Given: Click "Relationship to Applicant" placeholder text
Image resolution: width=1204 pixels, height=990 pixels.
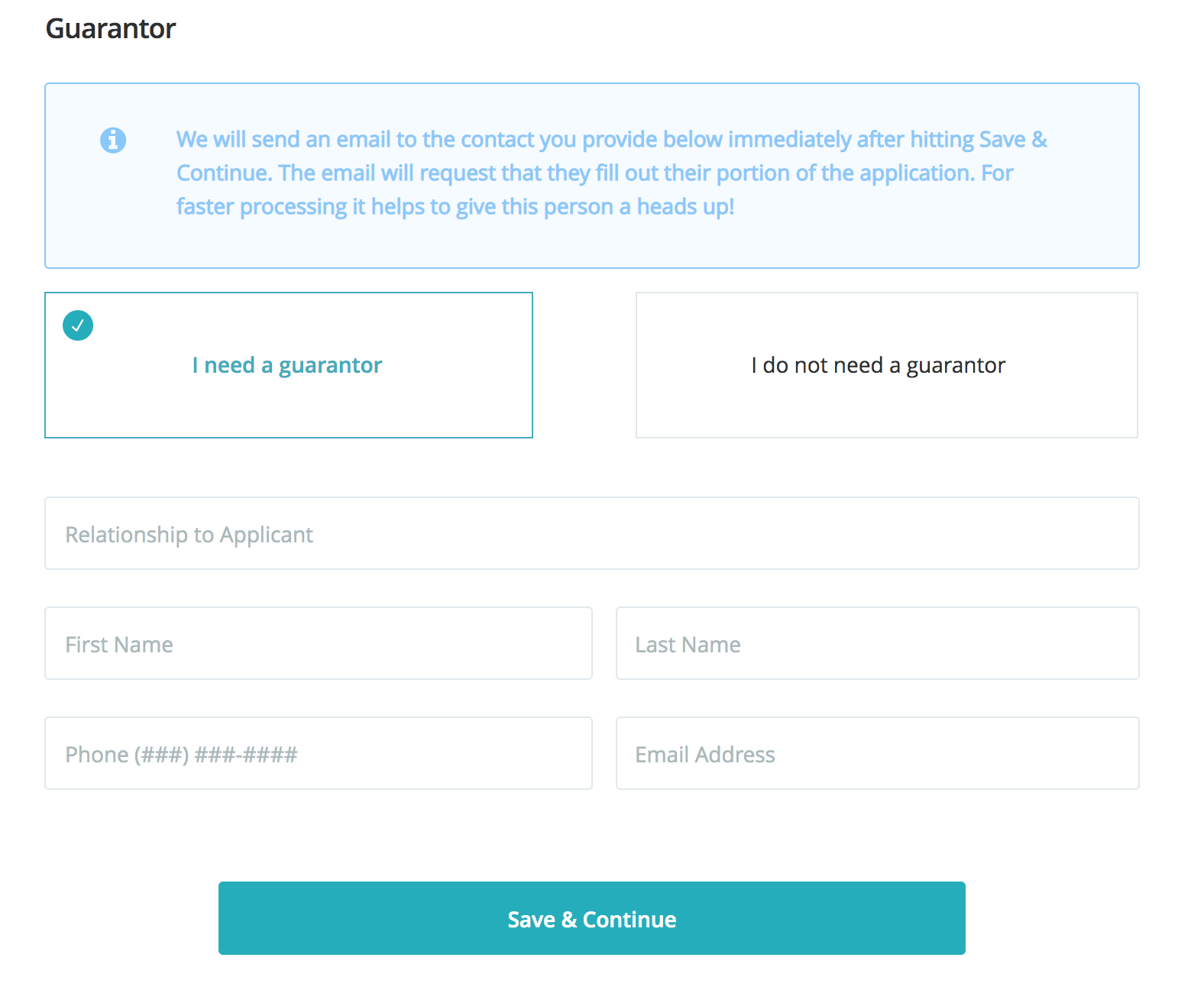Looking at the screenshot, I should click(x=189, y=535).
